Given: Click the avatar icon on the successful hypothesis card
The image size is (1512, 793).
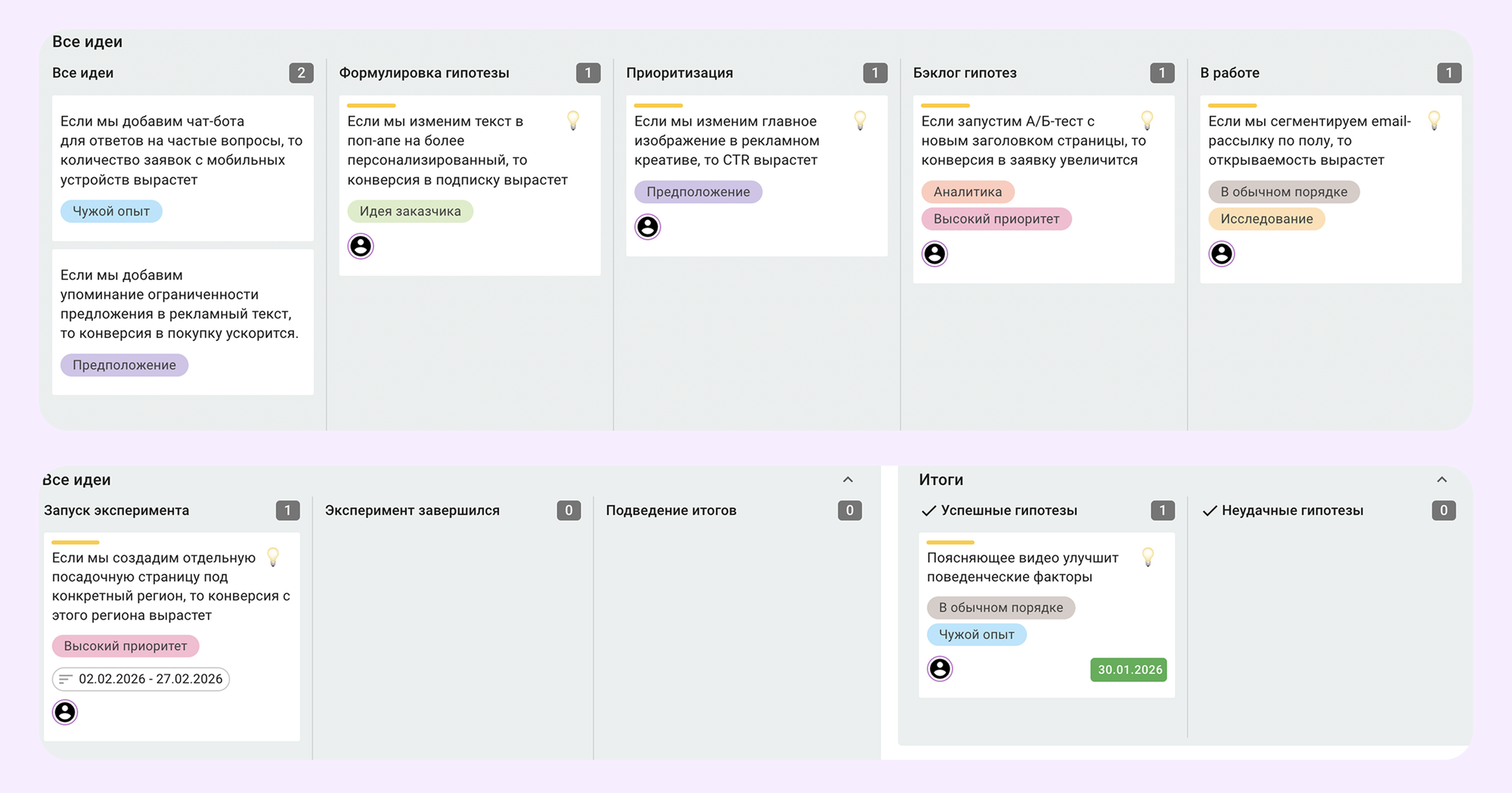Looking at the screenshot, I should [940, 669].
